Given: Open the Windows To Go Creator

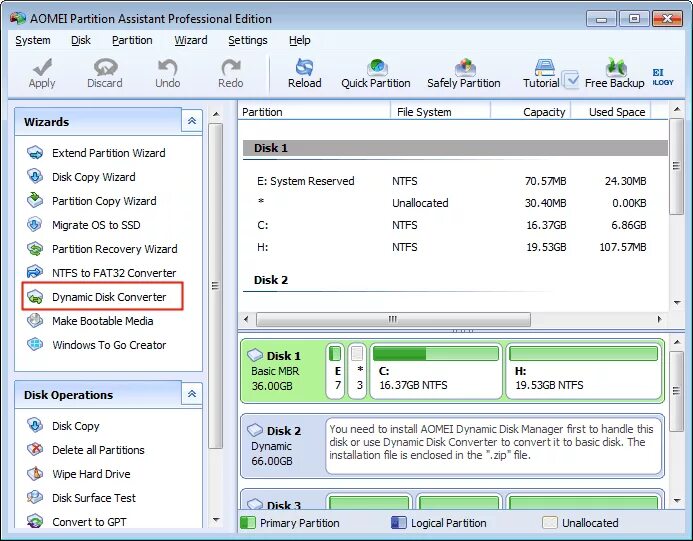Looking at the screenshot, I should 109,345.
